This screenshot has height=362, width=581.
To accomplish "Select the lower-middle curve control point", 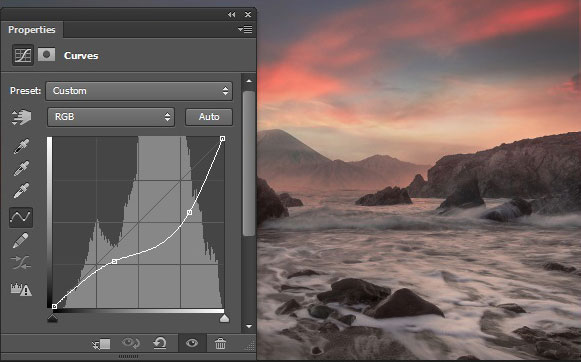I will (114, 262).
